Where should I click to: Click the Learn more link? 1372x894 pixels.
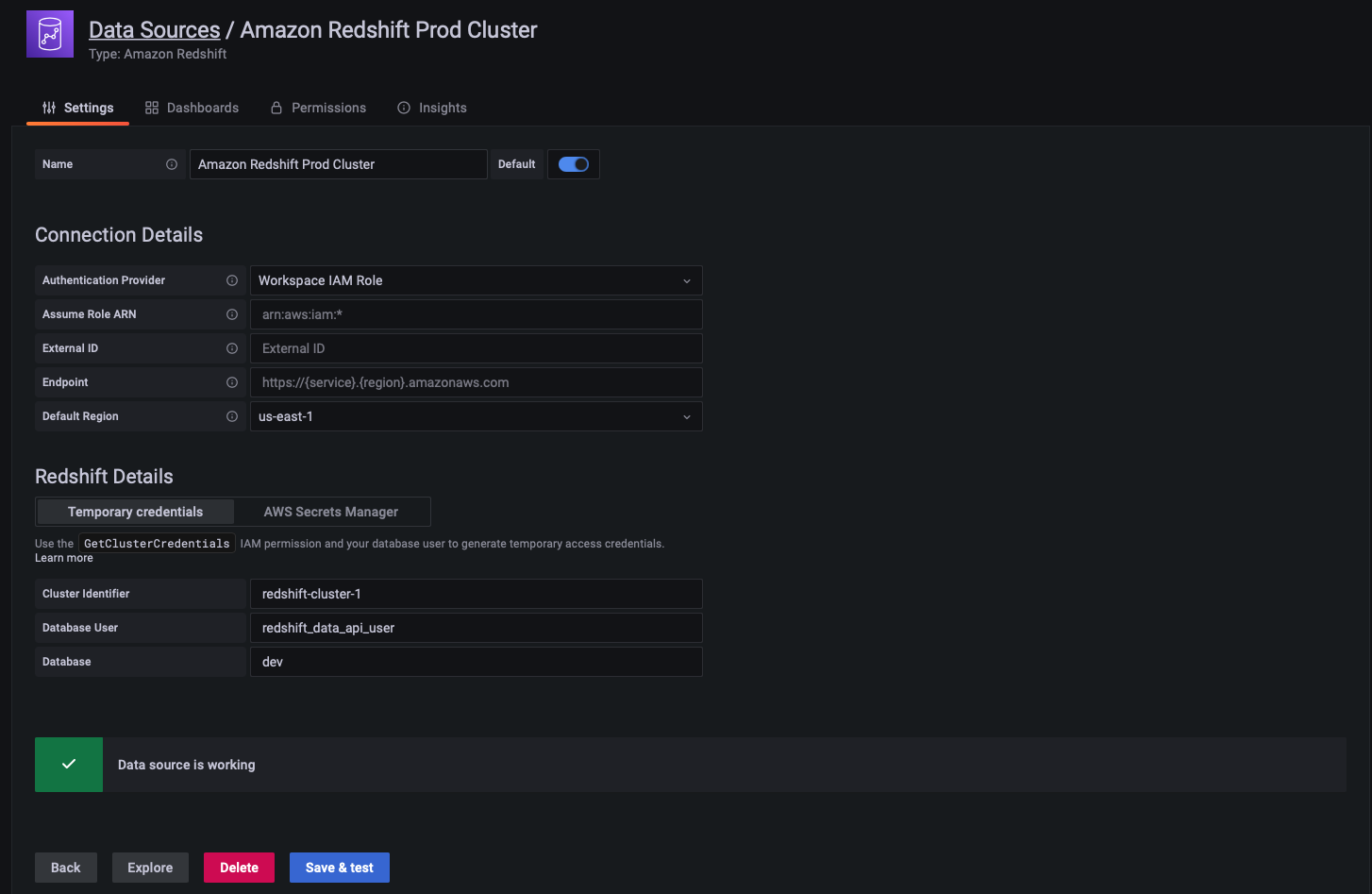(x=64, y=558)
